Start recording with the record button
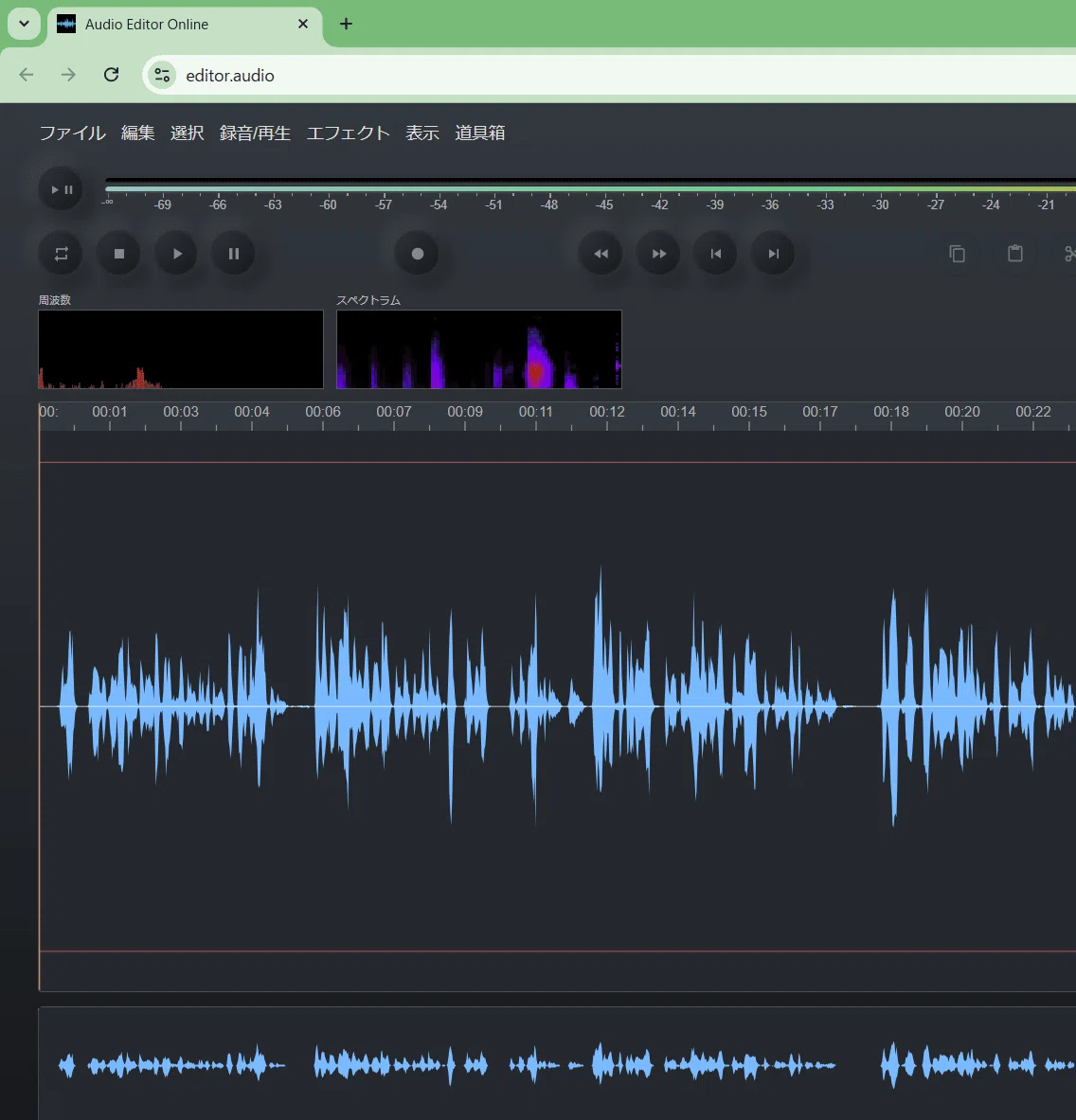The height and width of the screenshot is (1120, 1076). (418, 254)
